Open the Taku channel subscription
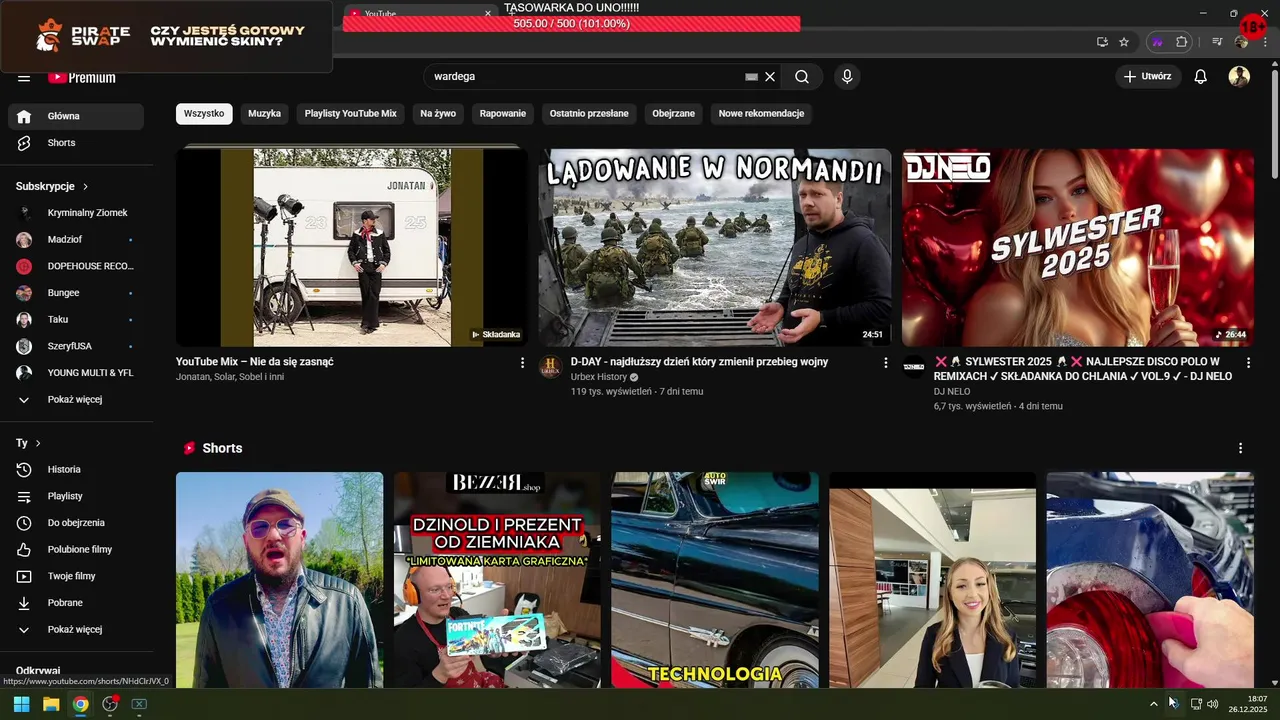This screenshot has width=1280, height=720. point(76,320)
